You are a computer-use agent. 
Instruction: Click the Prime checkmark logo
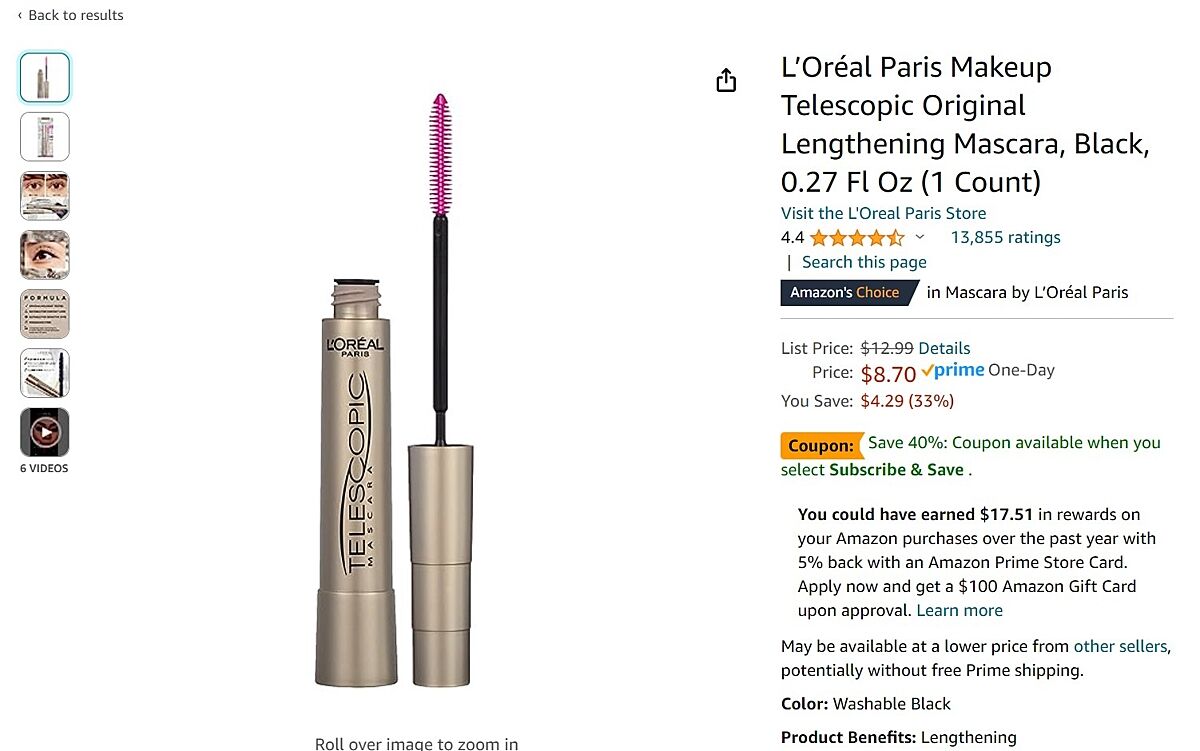(x=953, y=371)
